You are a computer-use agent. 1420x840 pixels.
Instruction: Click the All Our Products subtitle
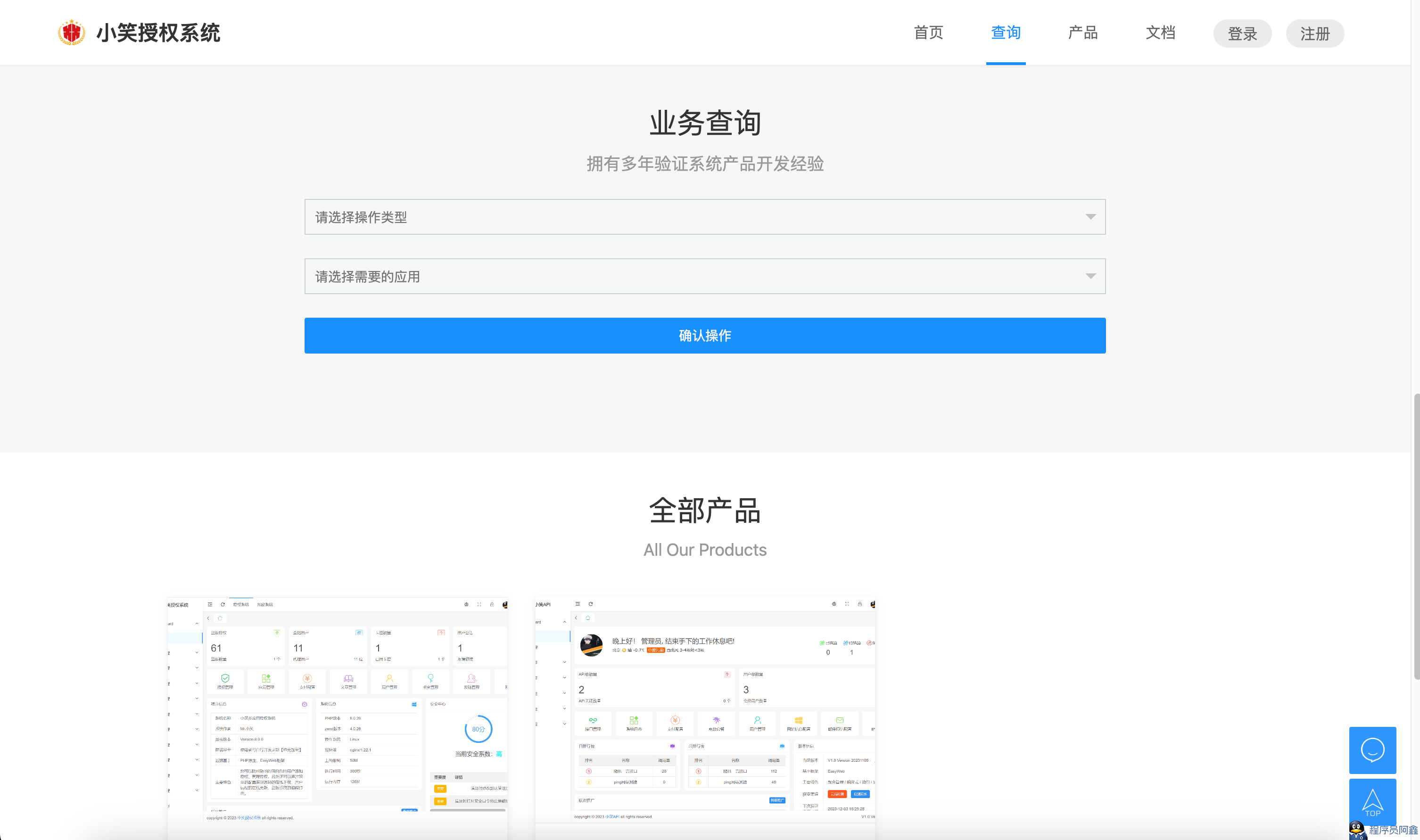[x=705, y=550]
